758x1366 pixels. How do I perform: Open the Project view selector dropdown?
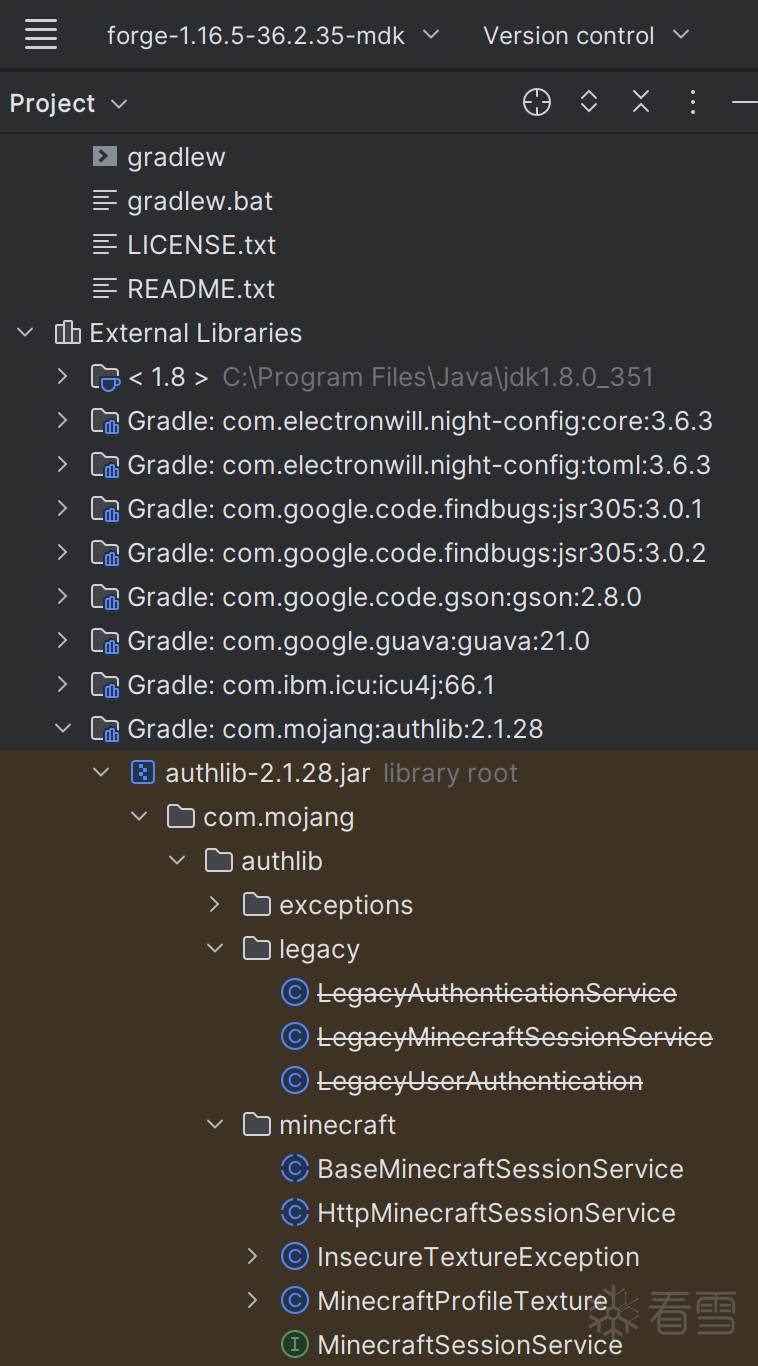click(x=68, y=103)
